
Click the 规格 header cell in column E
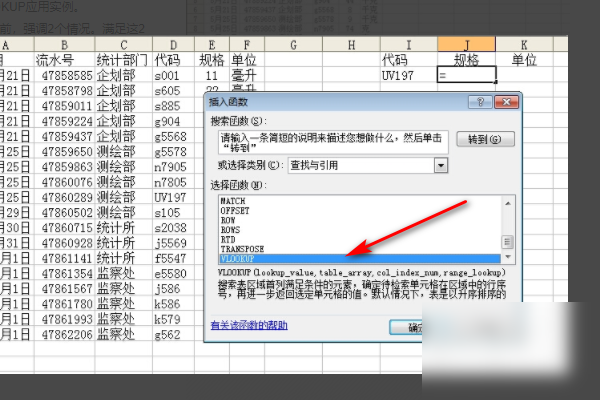pos(212,60)
